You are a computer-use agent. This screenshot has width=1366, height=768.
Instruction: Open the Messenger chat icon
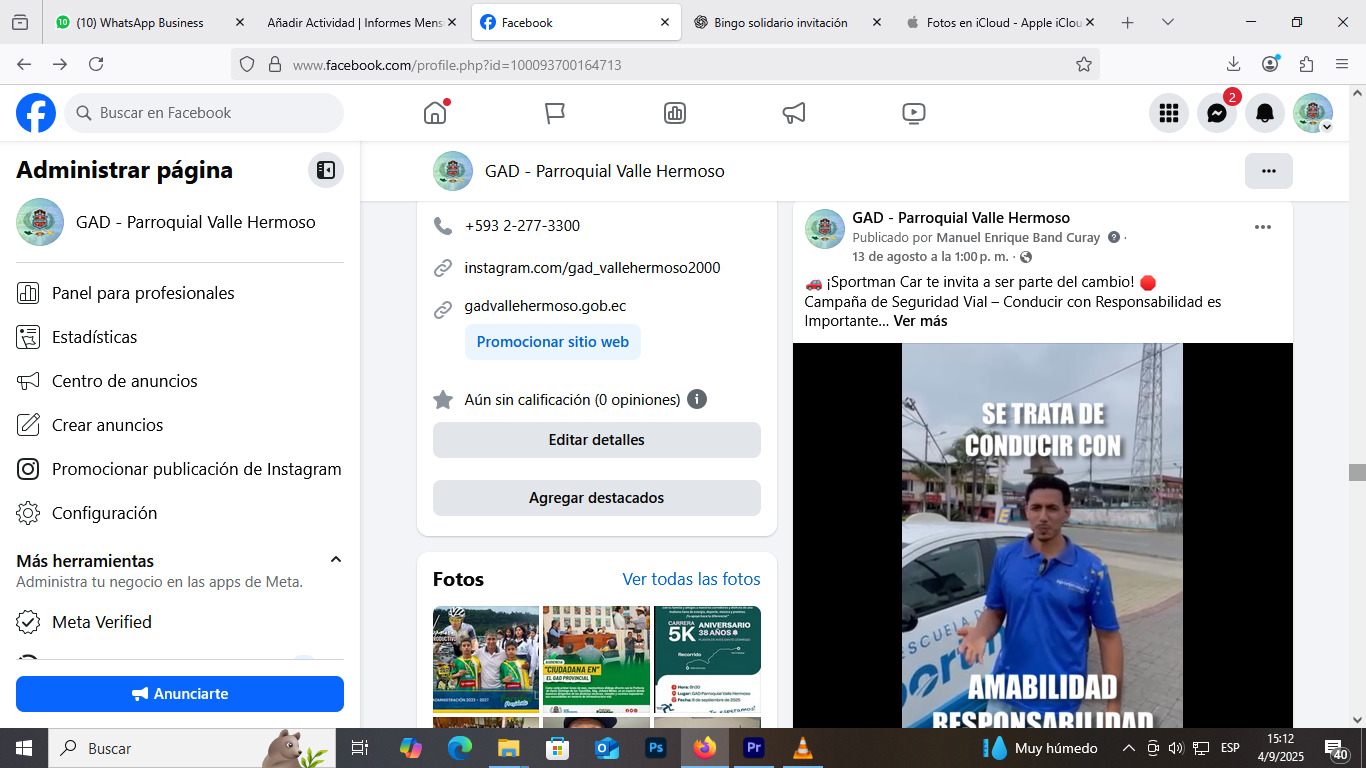coord(1216,113)
